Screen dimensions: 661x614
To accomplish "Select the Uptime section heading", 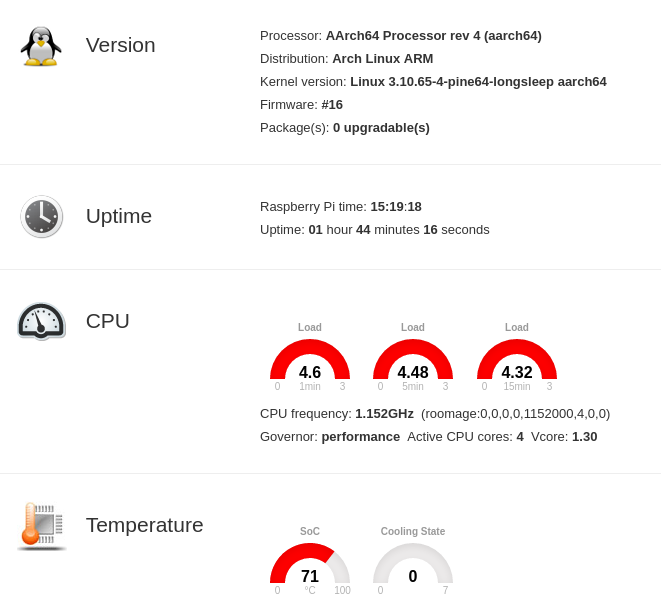I will point(119,216).
